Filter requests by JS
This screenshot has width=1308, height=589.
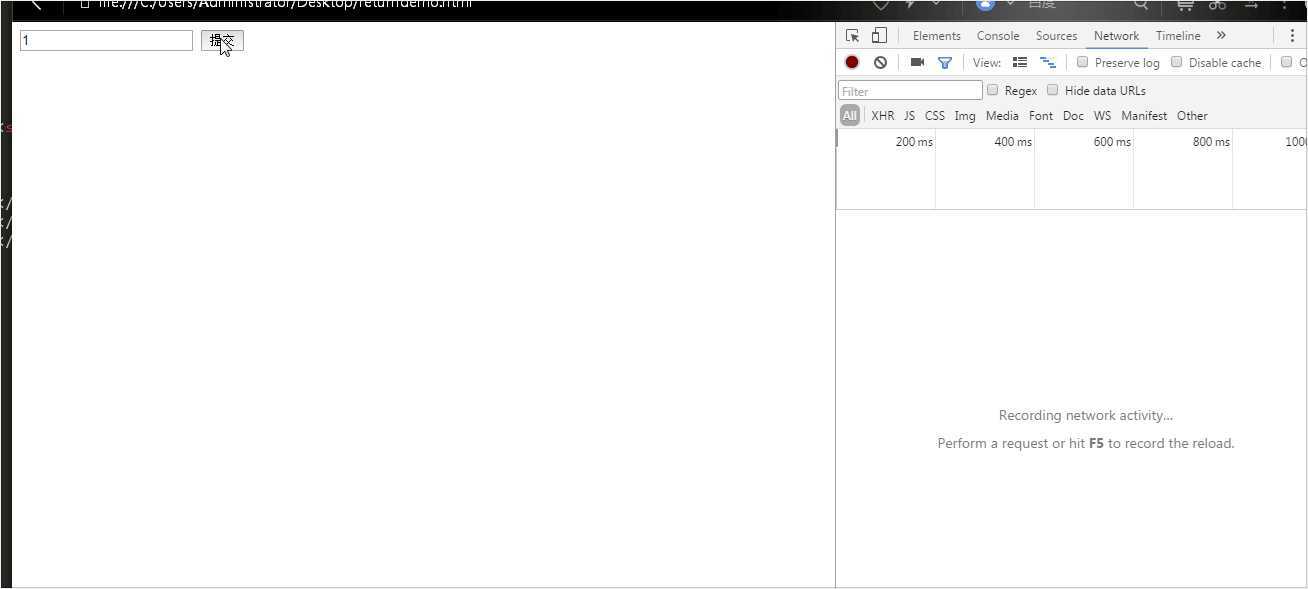click(x=909, y=116)
